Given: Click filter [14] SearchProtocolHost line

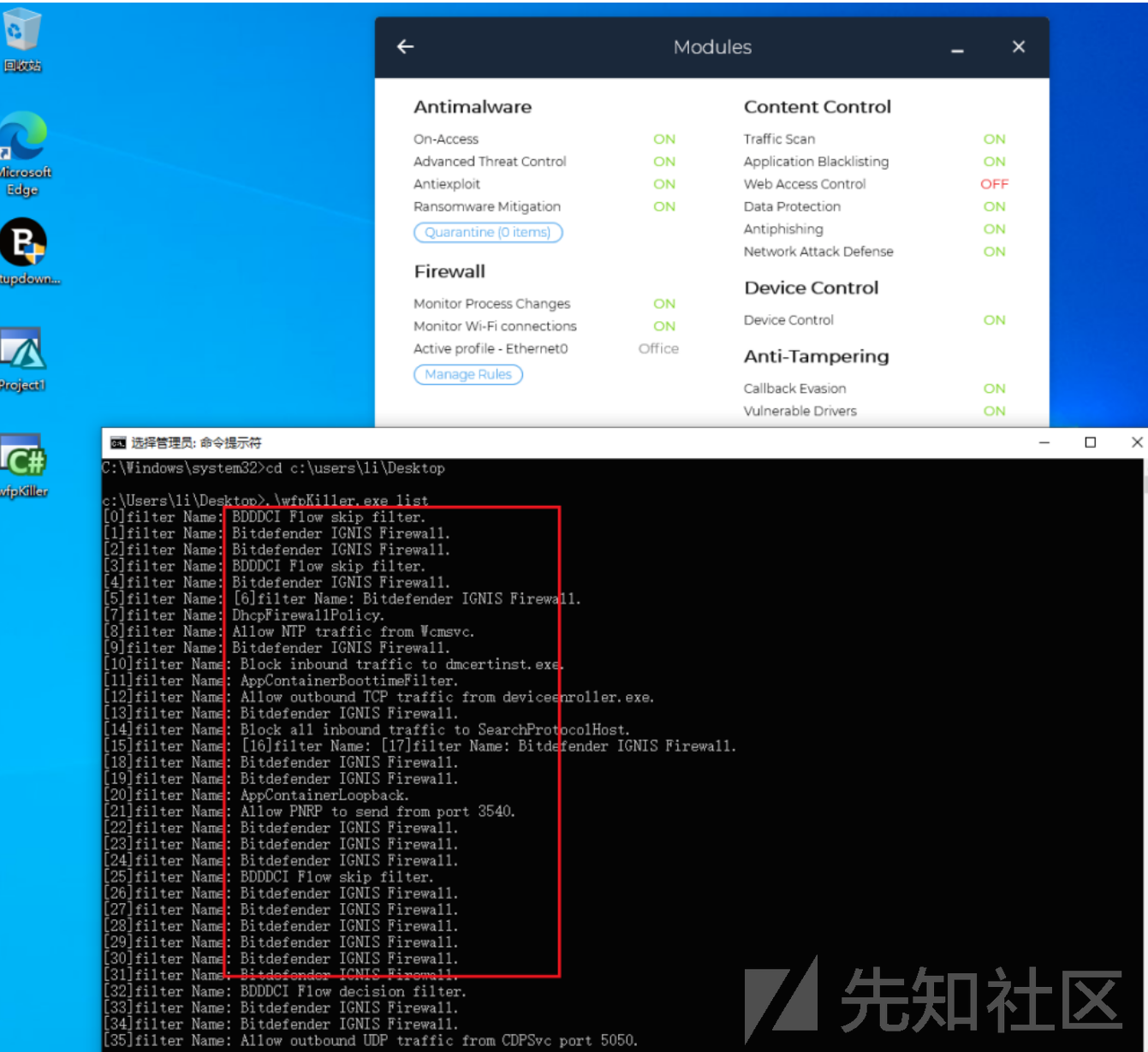Looking at the screenshot, I should 366,730.
